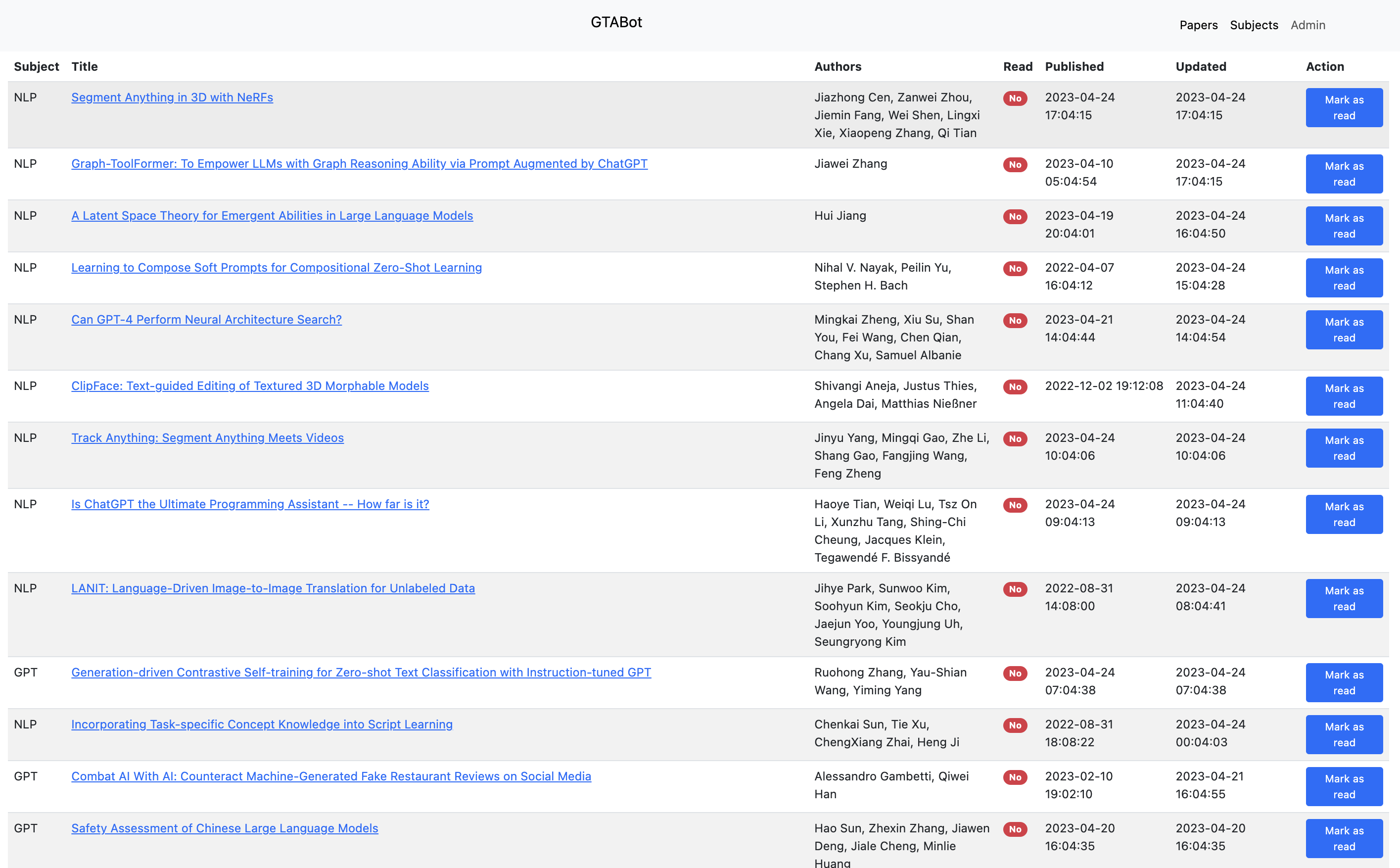This screenshot has width=1400, height=868.
Task: Click the No read badge for Hui Jiang's paper
Action: tap(1015, 216)
